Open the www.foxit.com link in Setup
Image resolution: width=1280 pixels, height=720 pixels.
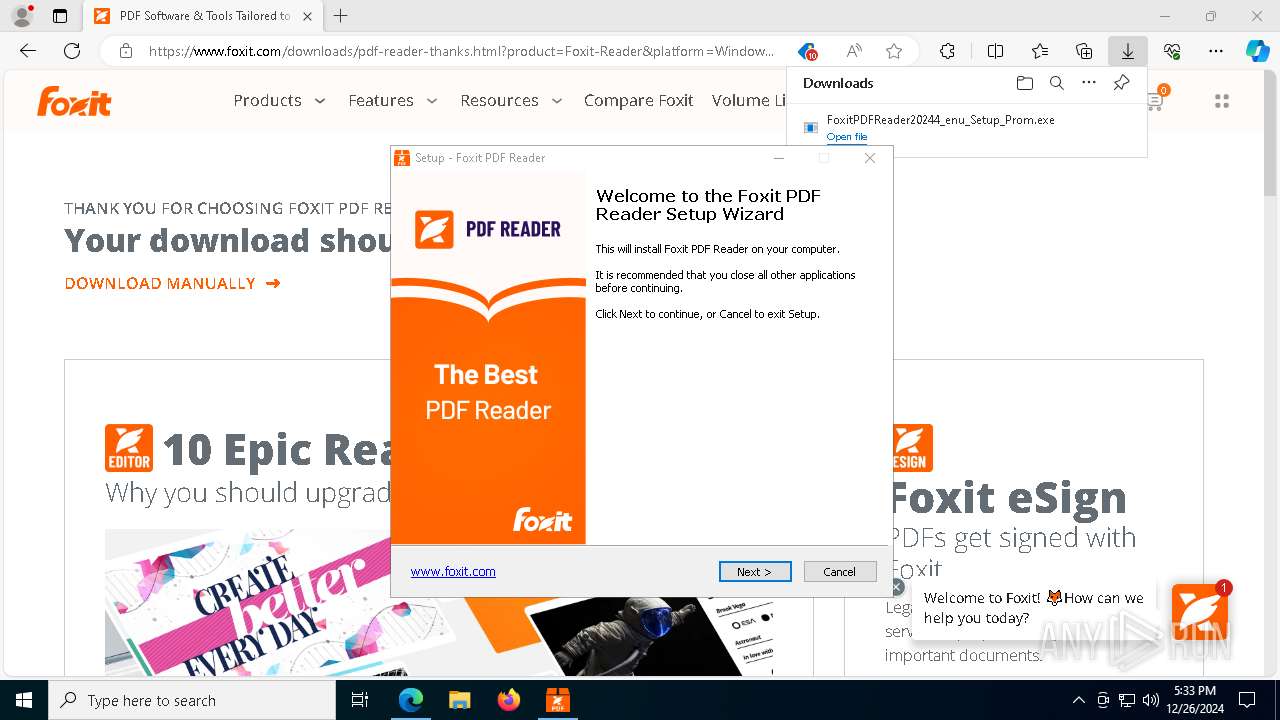tap(453, 571)
